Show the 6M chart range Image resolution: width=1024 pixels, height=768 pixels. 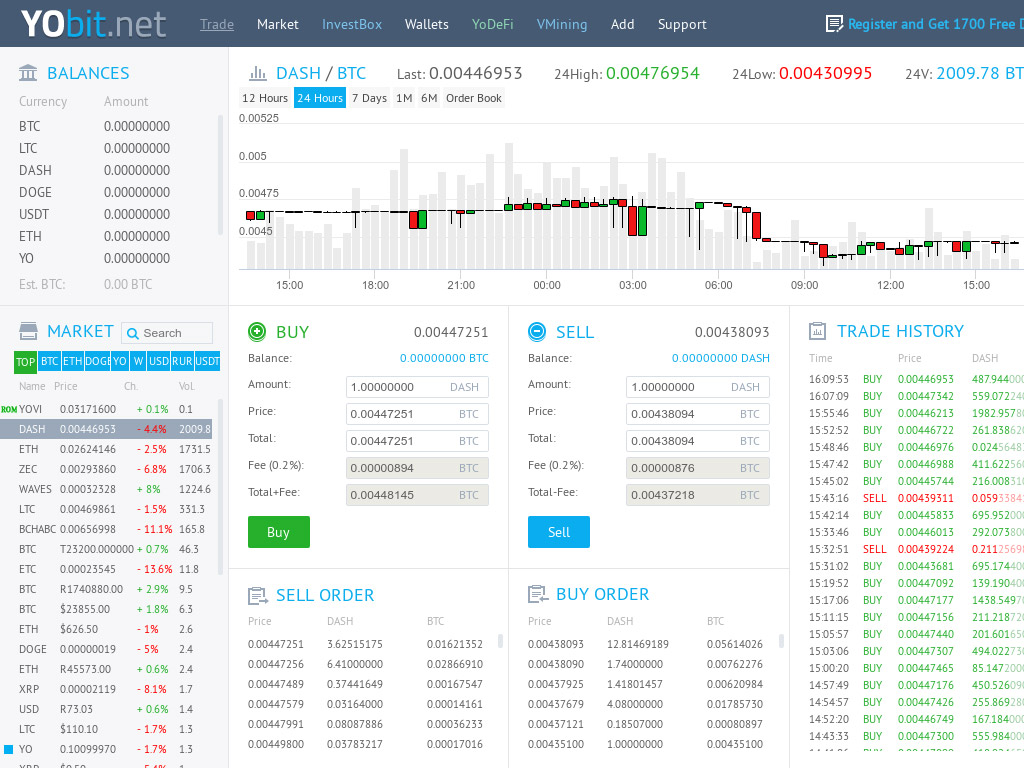429,98
